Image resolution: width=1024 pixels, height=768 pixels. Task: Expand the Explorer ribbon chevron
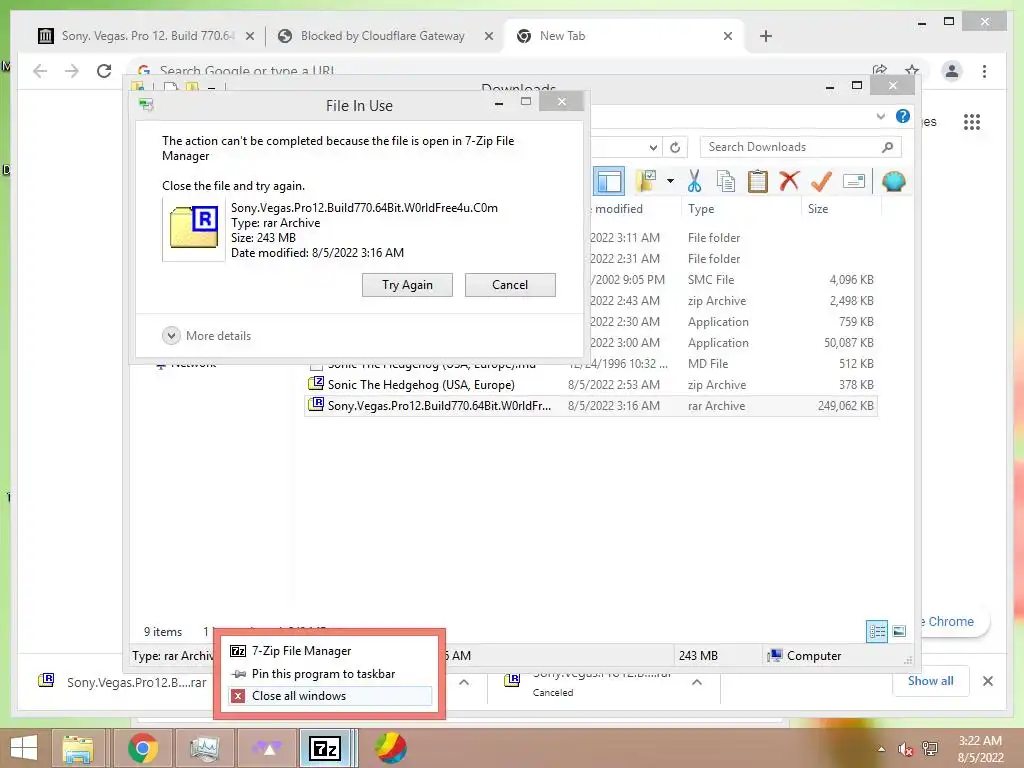point(880,117)
